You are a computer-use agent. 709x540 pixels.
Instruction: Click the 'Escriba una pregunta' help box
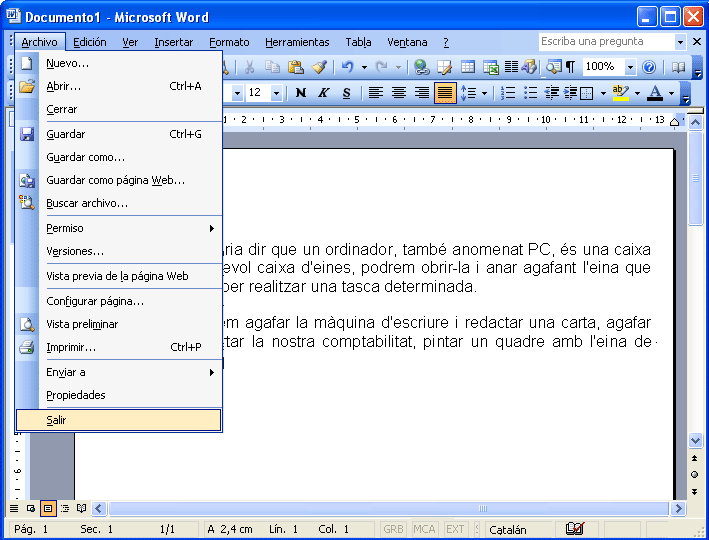tap(606, 42)
